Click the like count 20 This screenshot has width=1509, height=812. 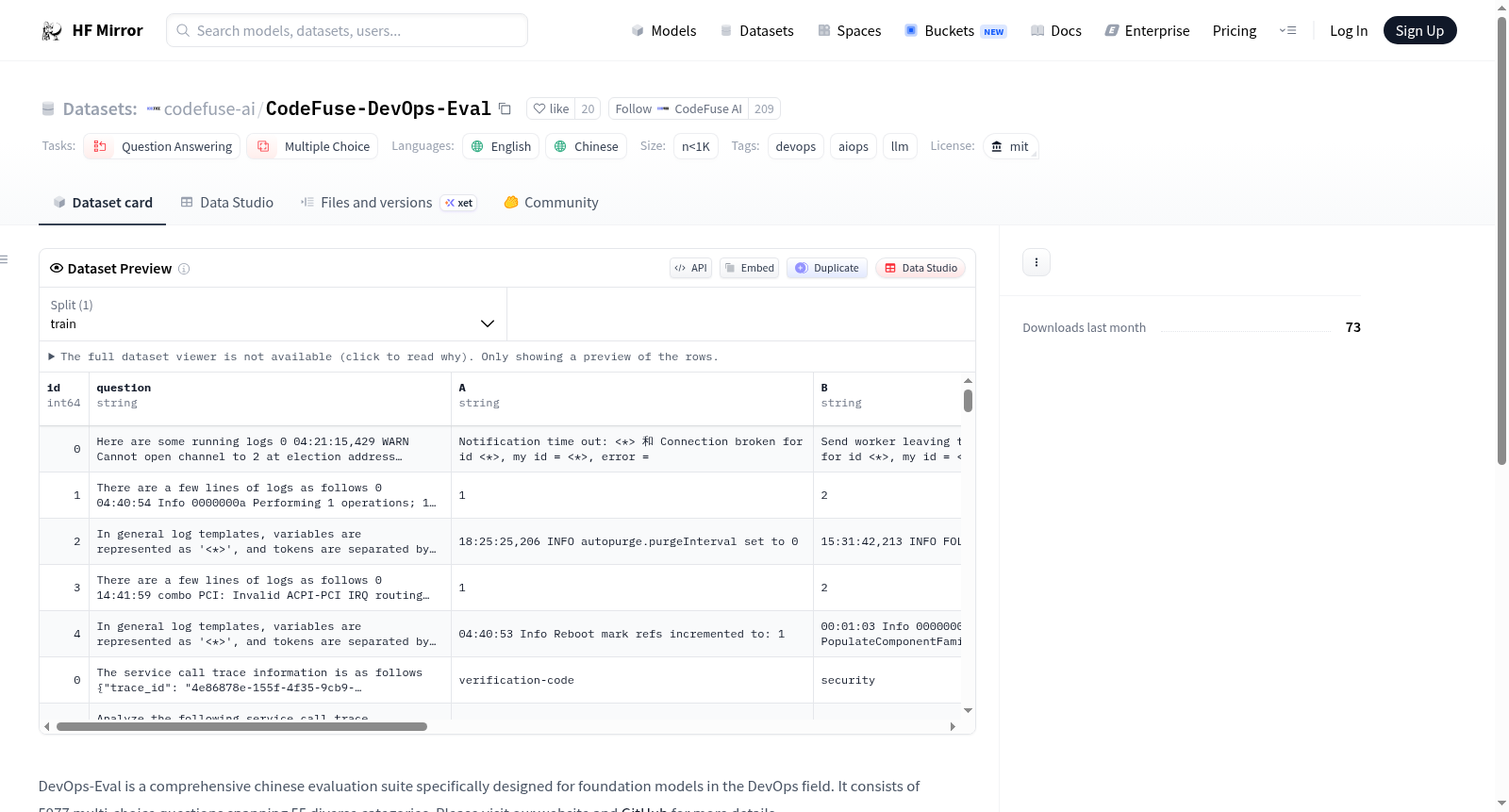coord(588,109)
